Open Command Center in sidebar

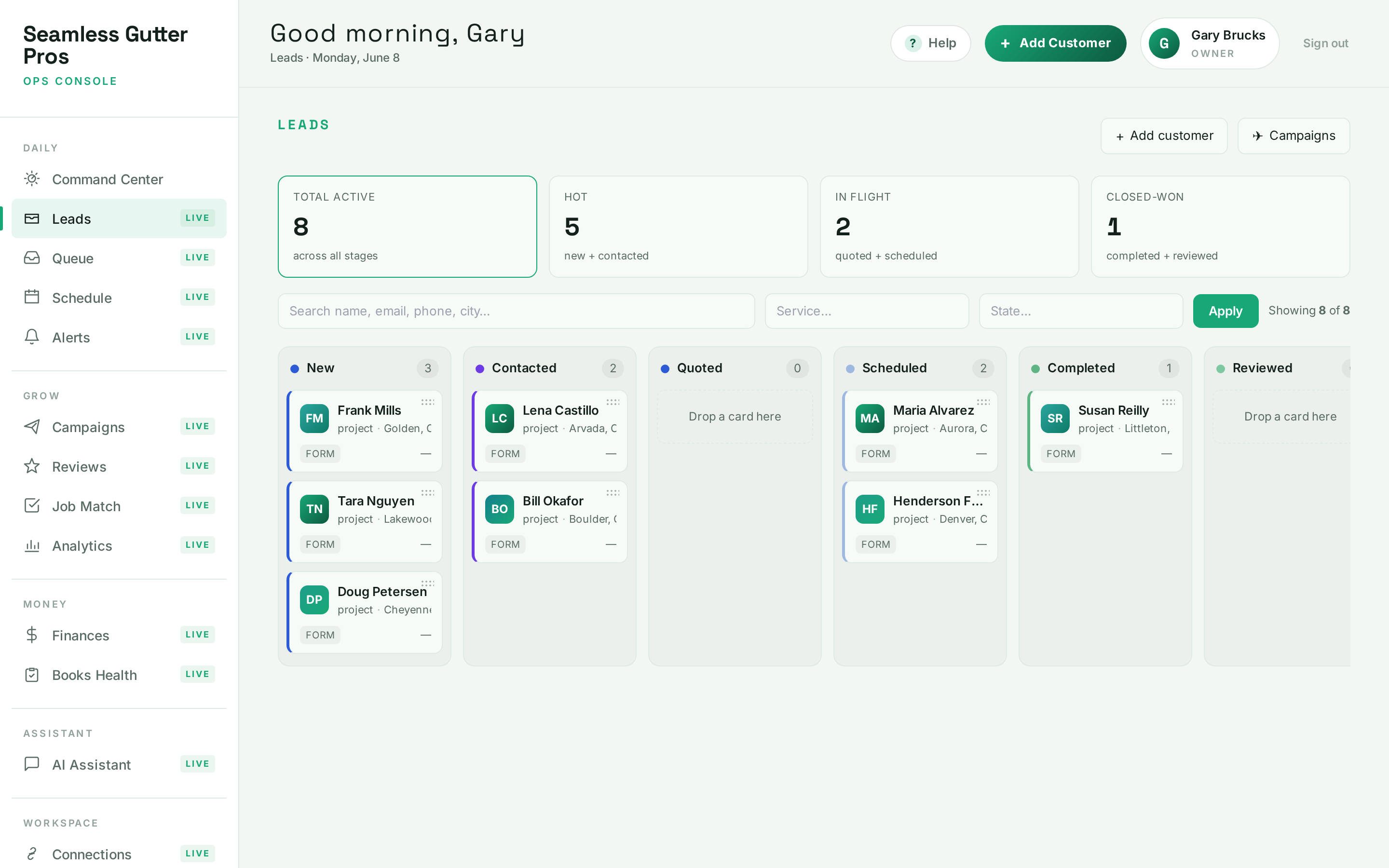(119, 179)
